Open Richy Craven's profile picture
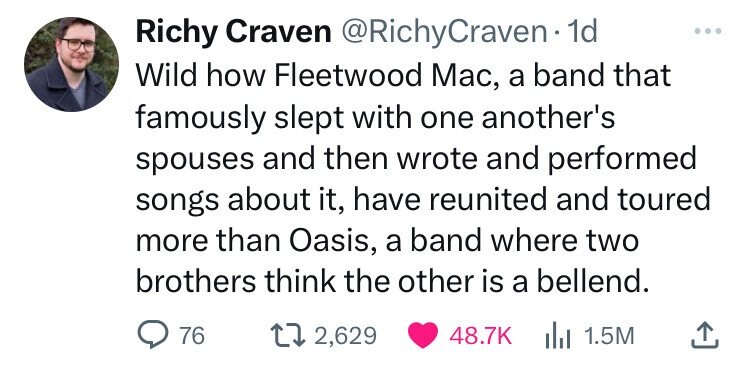Viewport: 750px width, 369px height. 72,64
